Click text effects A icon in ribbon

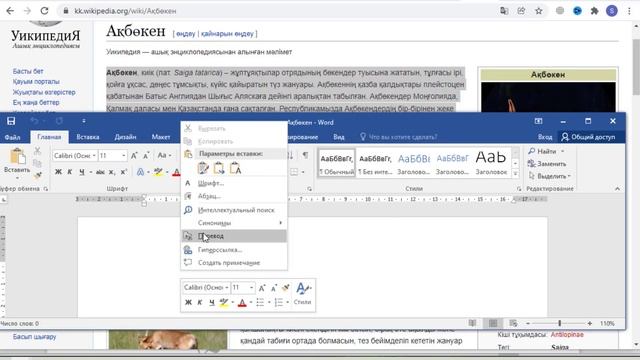point(140,172)
